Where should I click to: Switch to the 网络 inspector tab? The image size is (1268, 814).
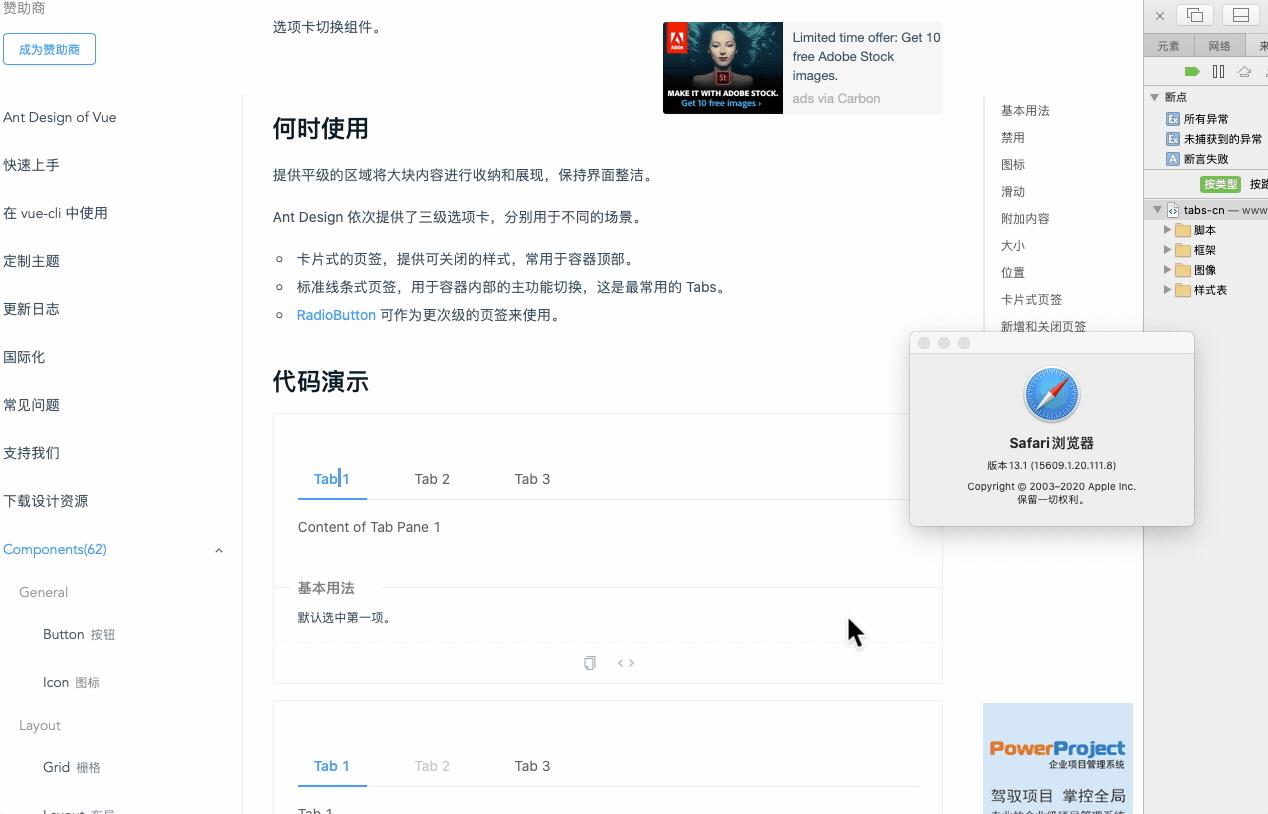pyautogui.click(x=1220, y=46)
